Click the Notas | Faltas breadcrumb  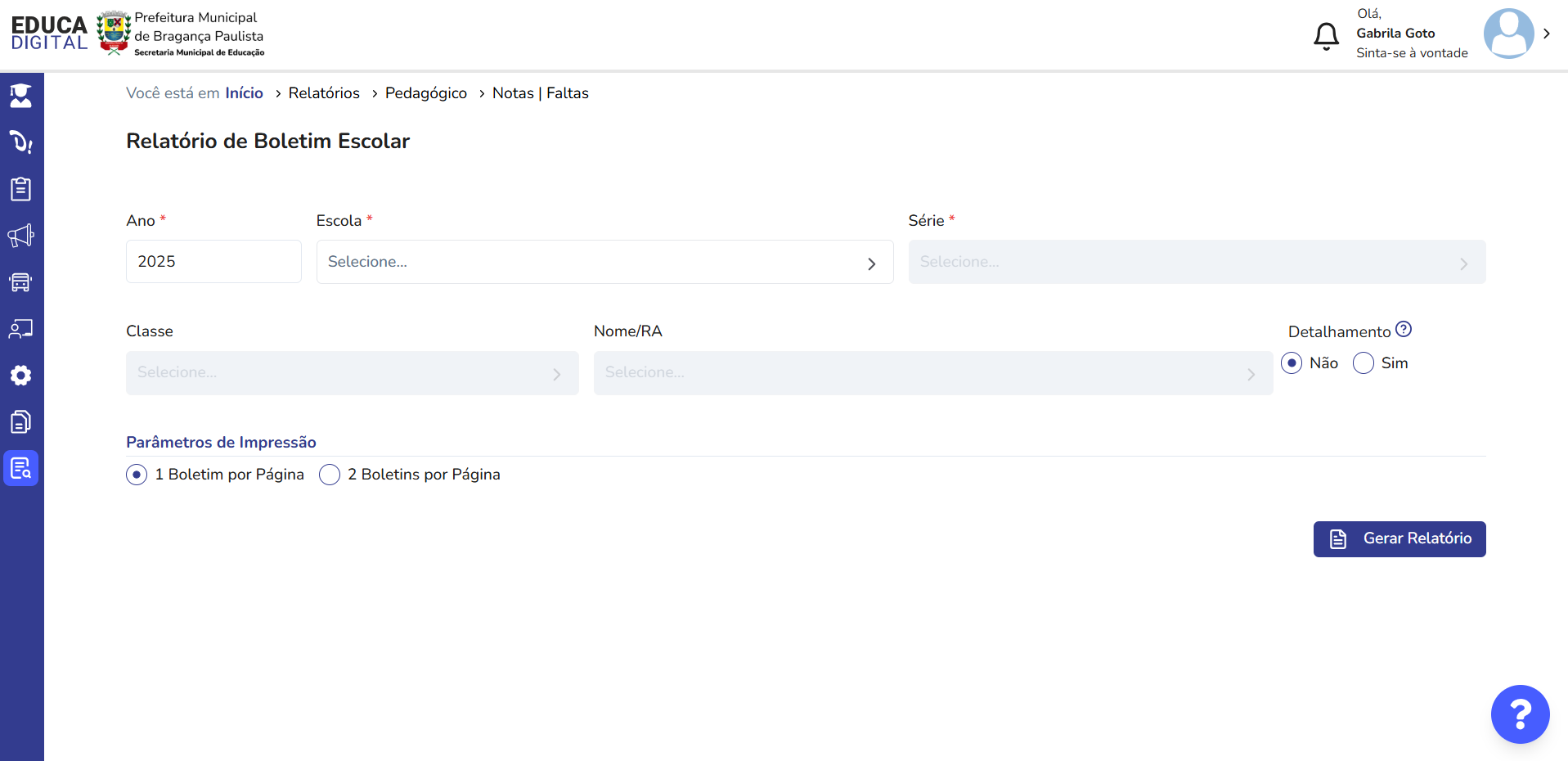(541, 93)
